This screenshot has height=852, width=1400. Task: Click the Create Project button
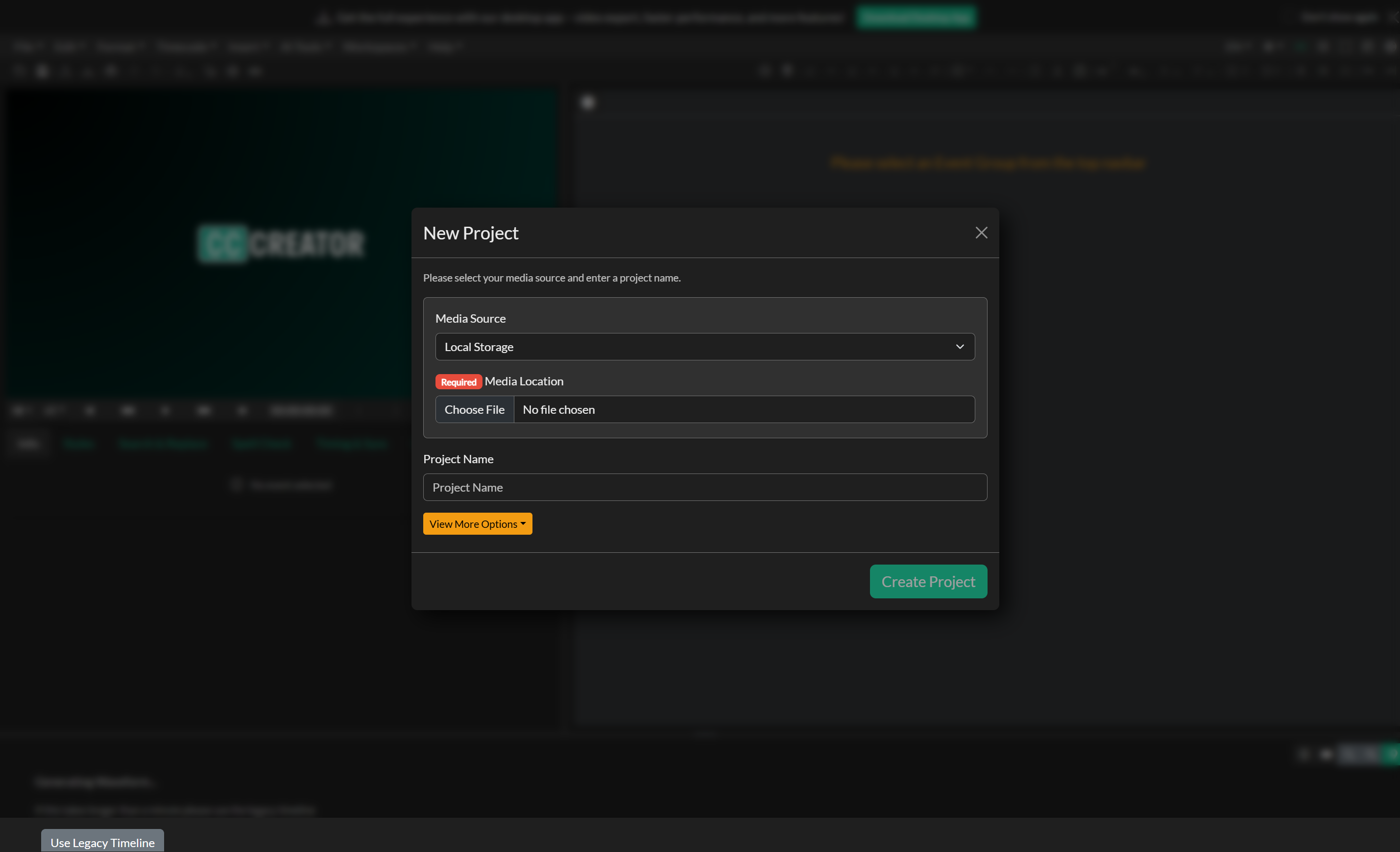pos(928,581)
